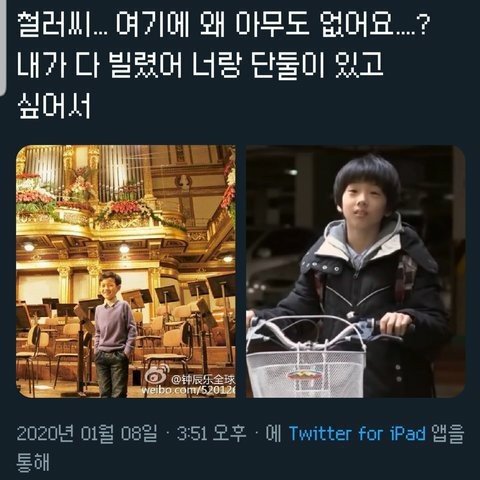Click the red flowers on the balcony
Image resolution: width=480 pixels, height=480 pixels.
125,207
